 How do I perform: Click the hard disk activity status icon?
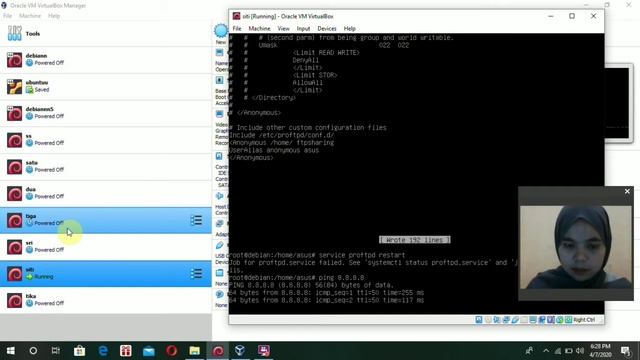click(479, 320)
